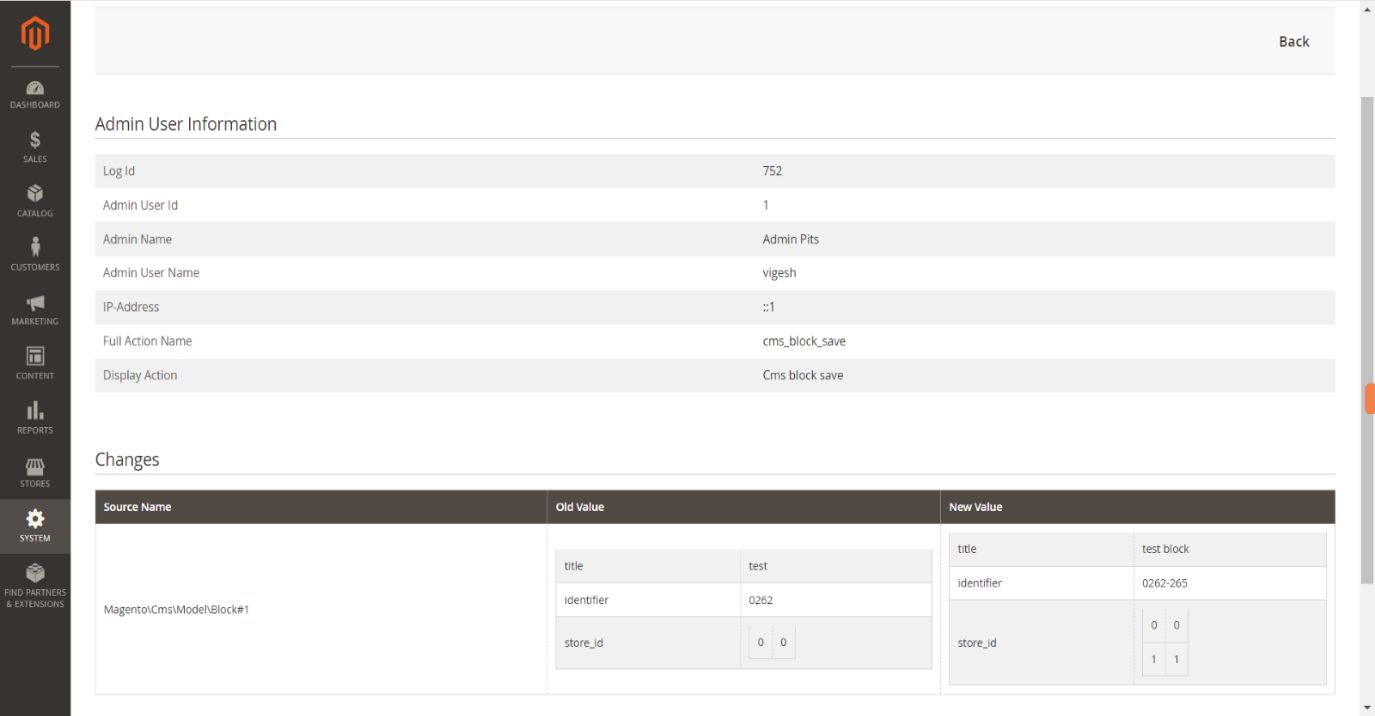Screen dimensions: 1375x716
Task: Click the Source Name column header
Action: pyautogui.click(x=137, y=507)
